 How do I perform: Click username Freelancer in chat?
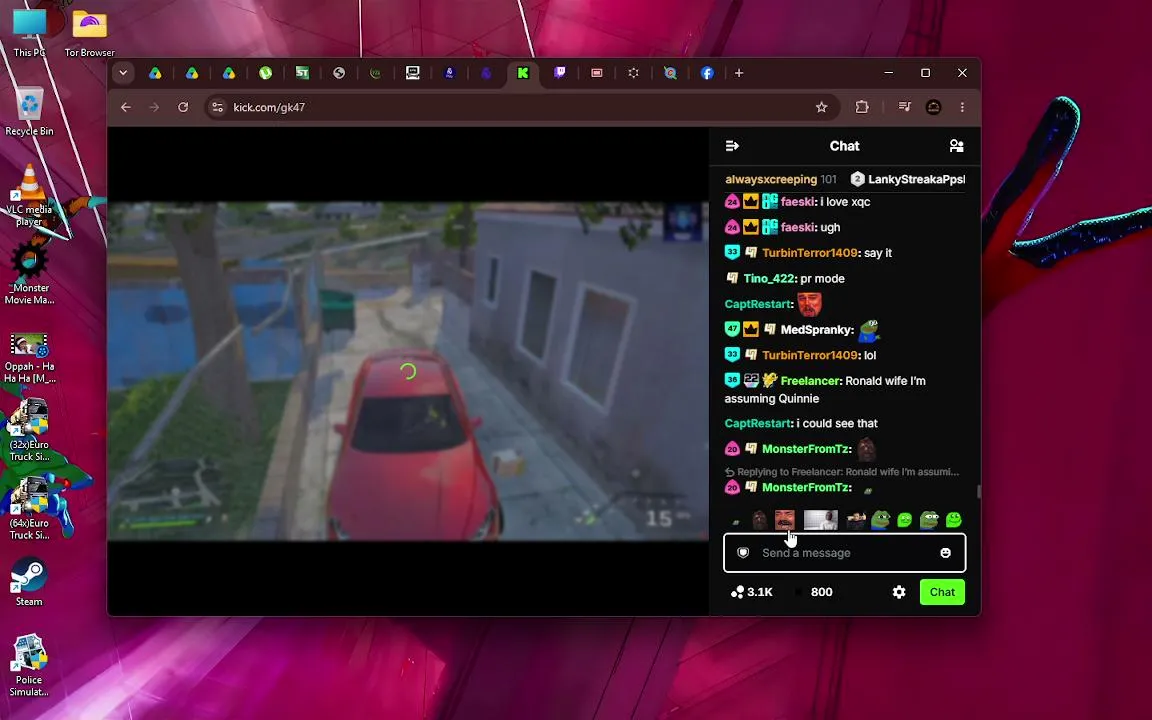click(810, 381)
